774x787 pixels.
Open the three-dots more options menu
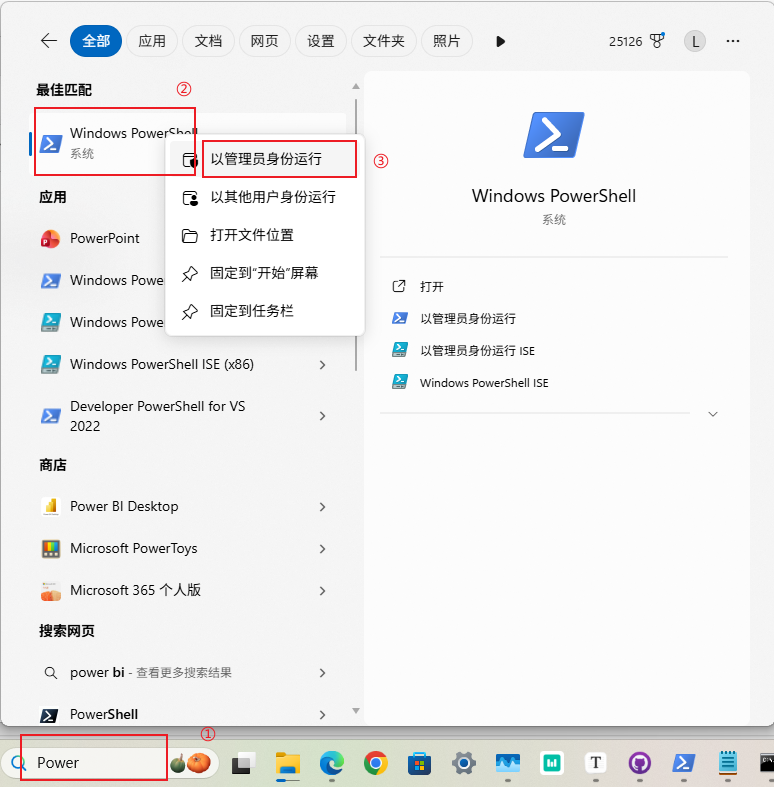pyautogui.click(x=733, y=41)
